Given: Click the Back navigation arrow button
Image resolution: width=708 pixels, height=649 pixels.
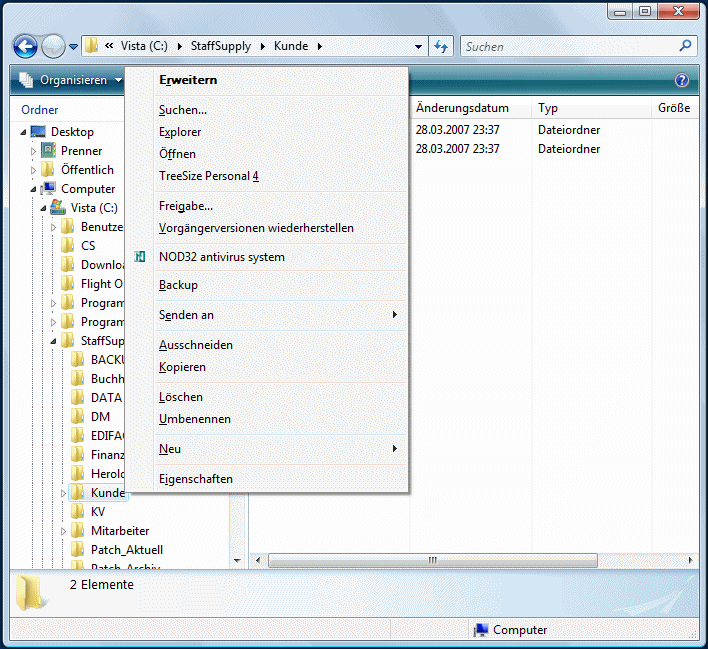Looking at the screenshot, I should (25, 46).
